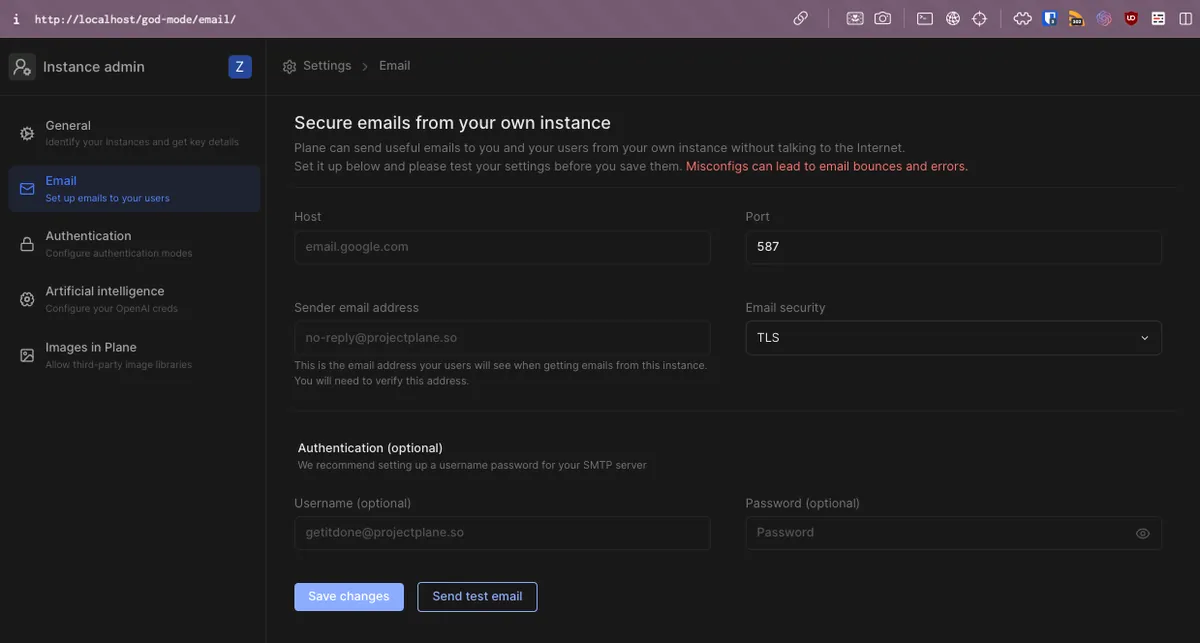Click into the Sender email address field
The width and height of the screenshot is (1200, 643).
(502, 338)
